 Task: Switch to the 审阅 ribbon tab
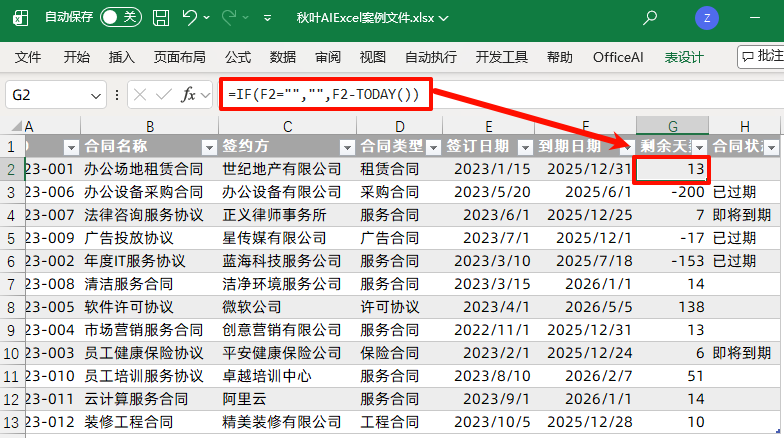(328, 57)
